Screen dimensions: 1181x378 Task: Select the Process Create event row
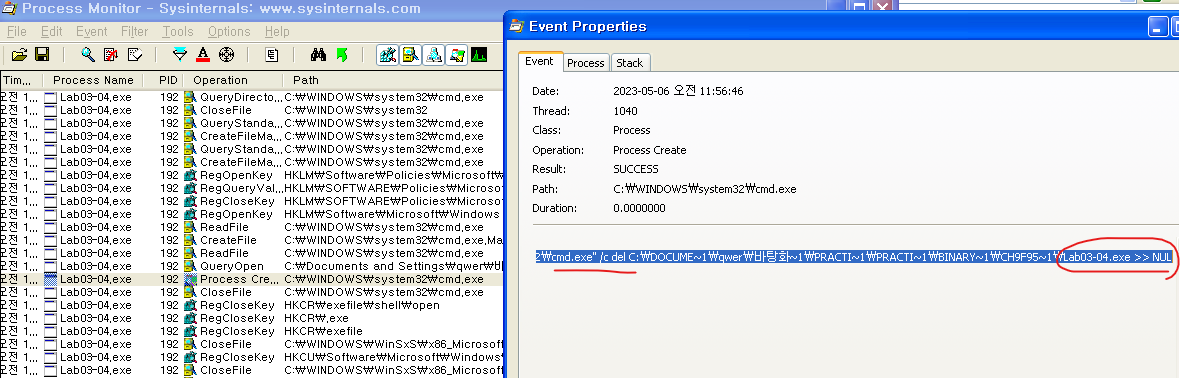click(x=251, y=279)
